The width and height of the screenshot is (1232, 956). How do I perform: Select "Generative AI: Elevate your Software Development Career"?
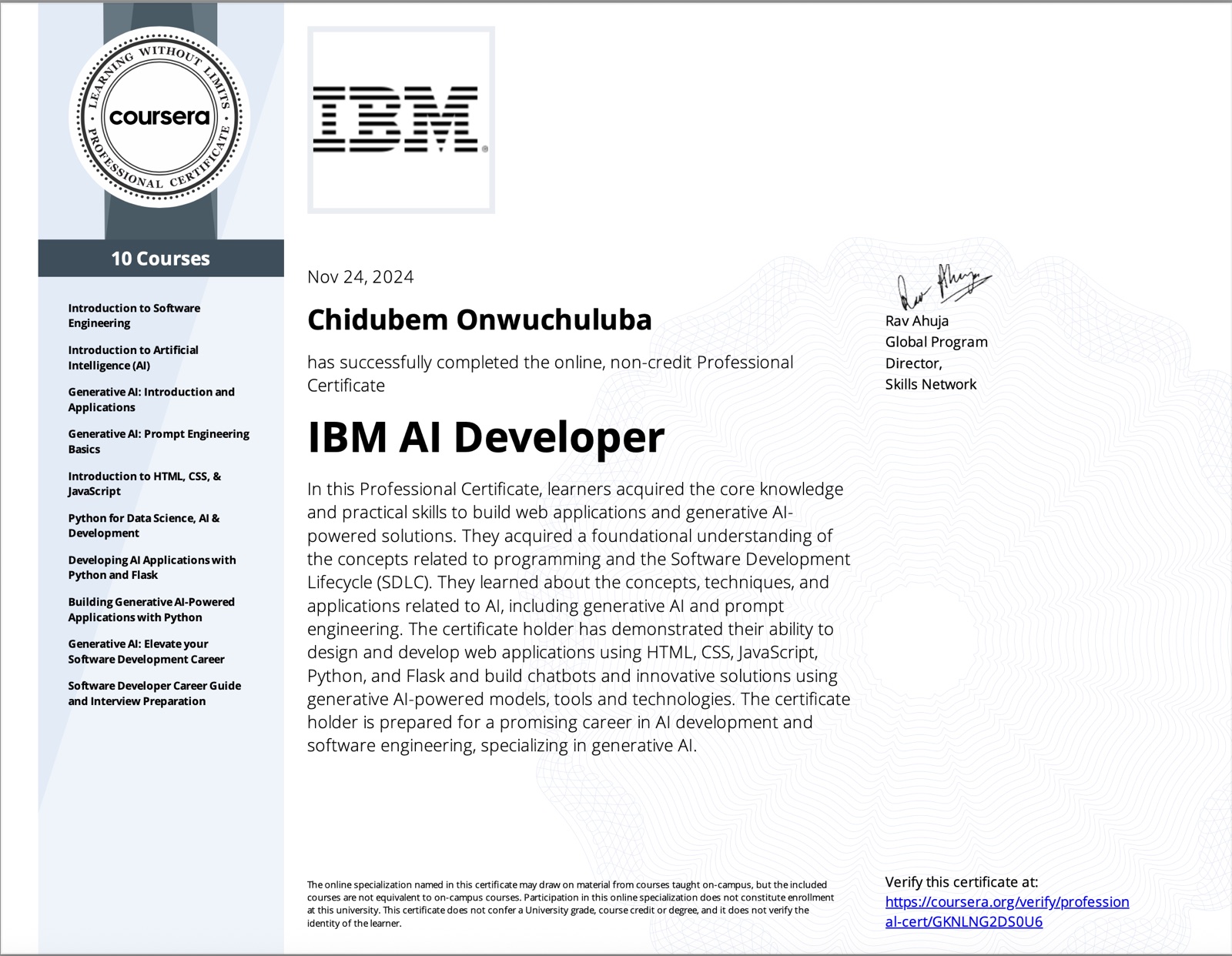coord(146,651)
